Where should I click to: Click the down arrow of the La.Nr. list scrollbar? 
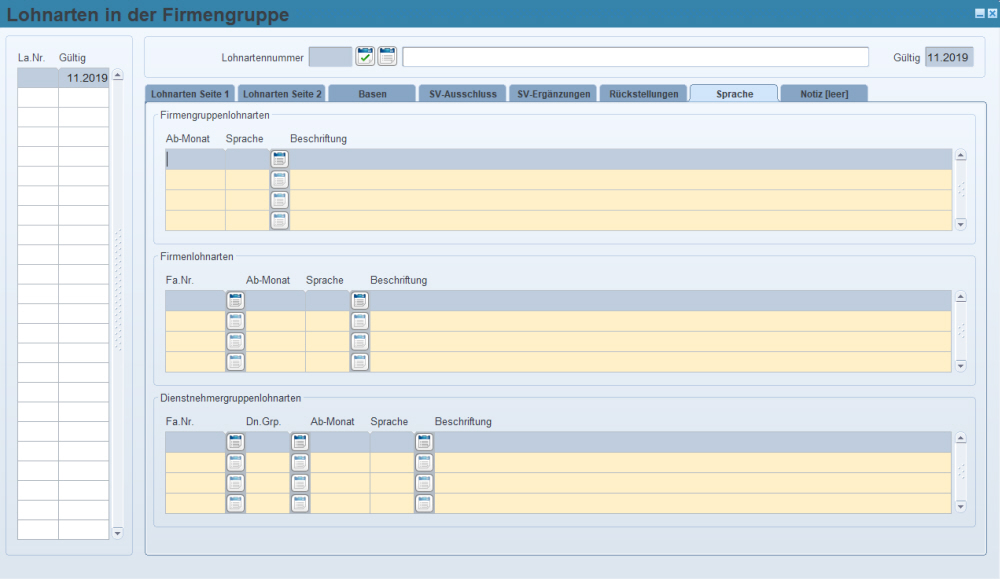(118, 532)
